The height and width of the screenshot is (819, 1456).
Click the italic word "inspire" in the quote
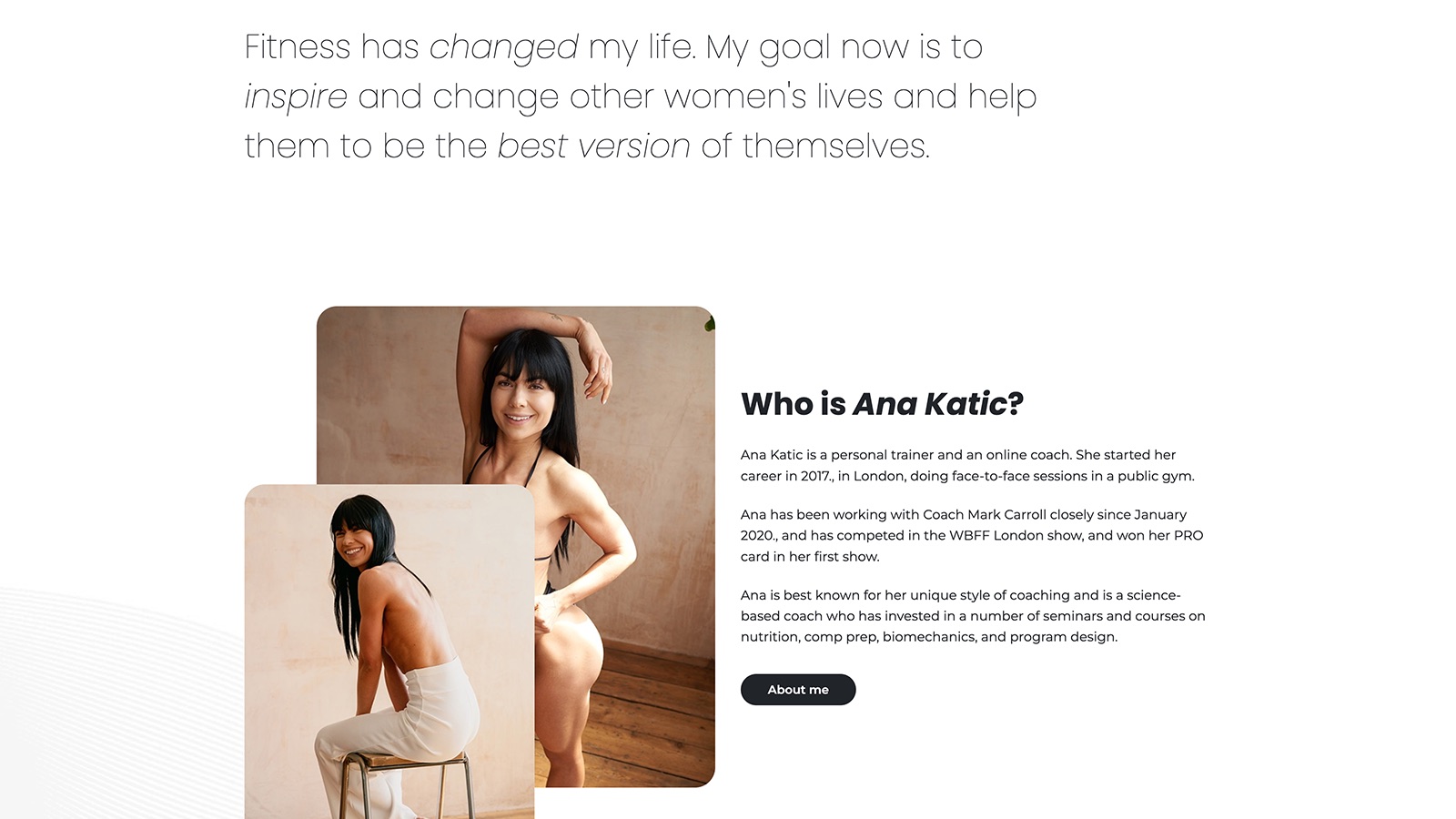click(296, 96)
